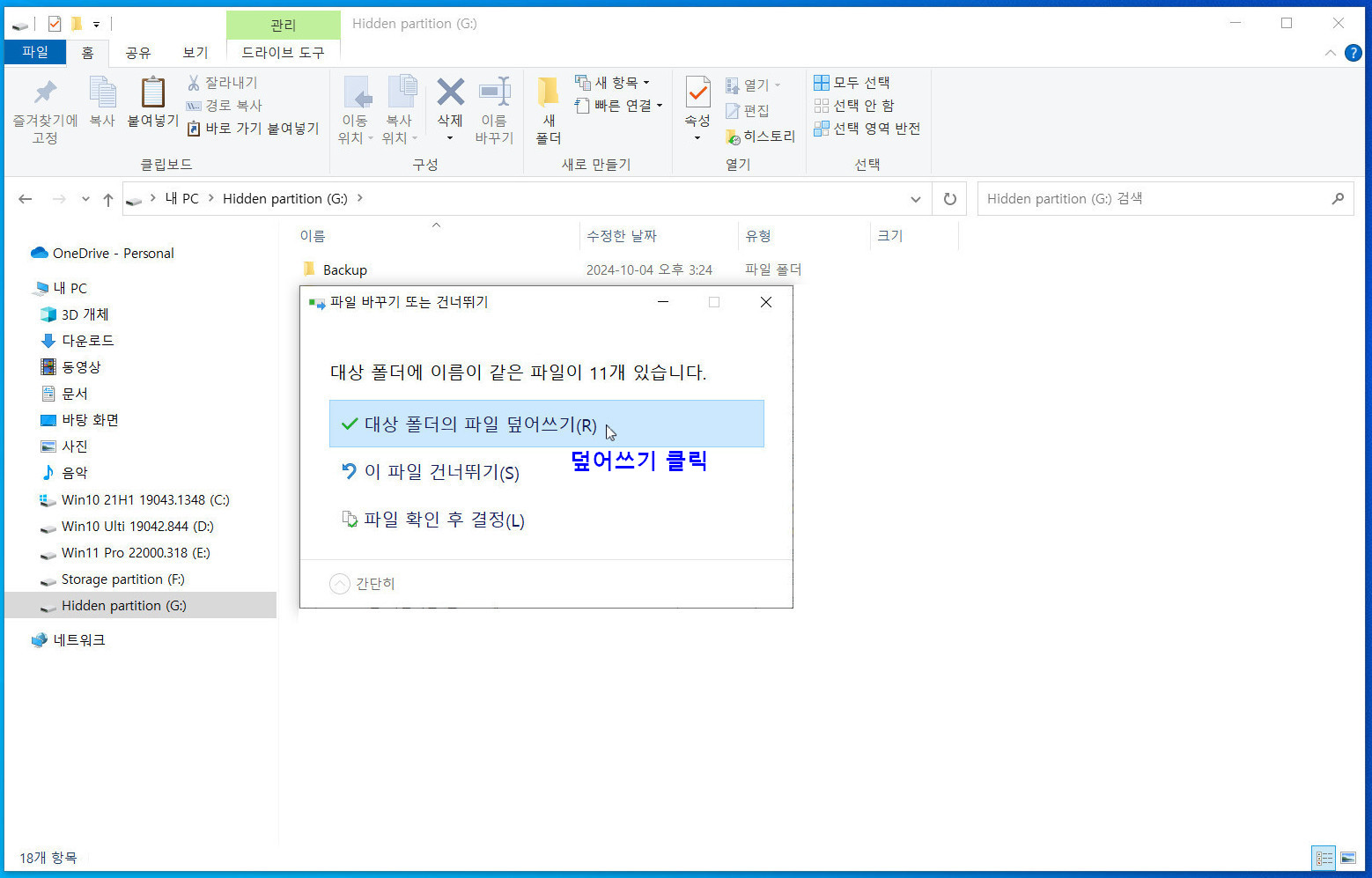The image size is (1372, 878).
Task: Select the Drive Tools (드라이브 도구) tab
Action: point(283,53)
